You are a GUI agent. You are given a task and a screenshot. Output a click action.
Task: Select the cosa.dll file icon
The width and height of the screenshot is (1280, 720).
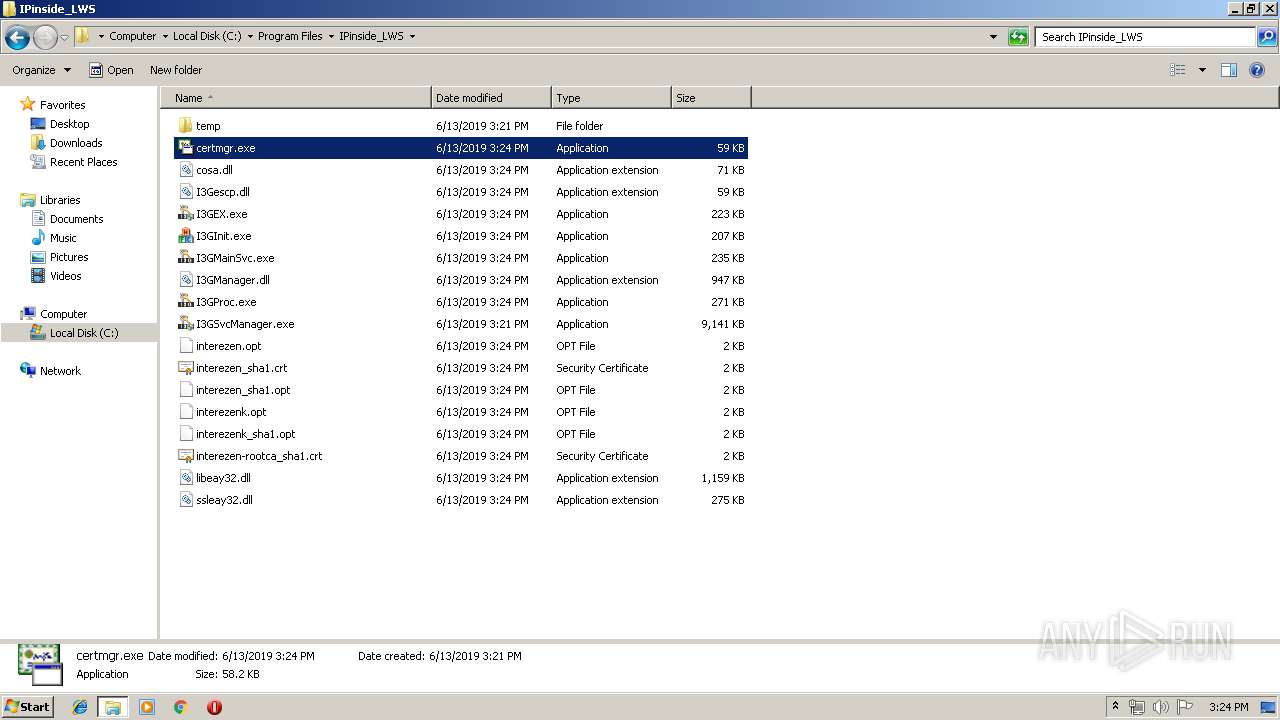[185, 170]
